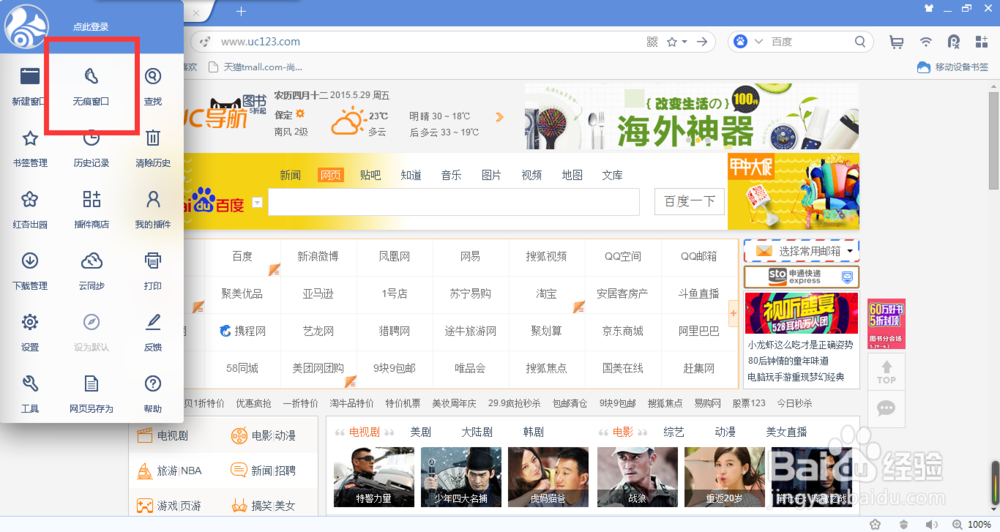Click 点此登录 to log in
This screenshot has width=1000, height=532.
point(91,27)
